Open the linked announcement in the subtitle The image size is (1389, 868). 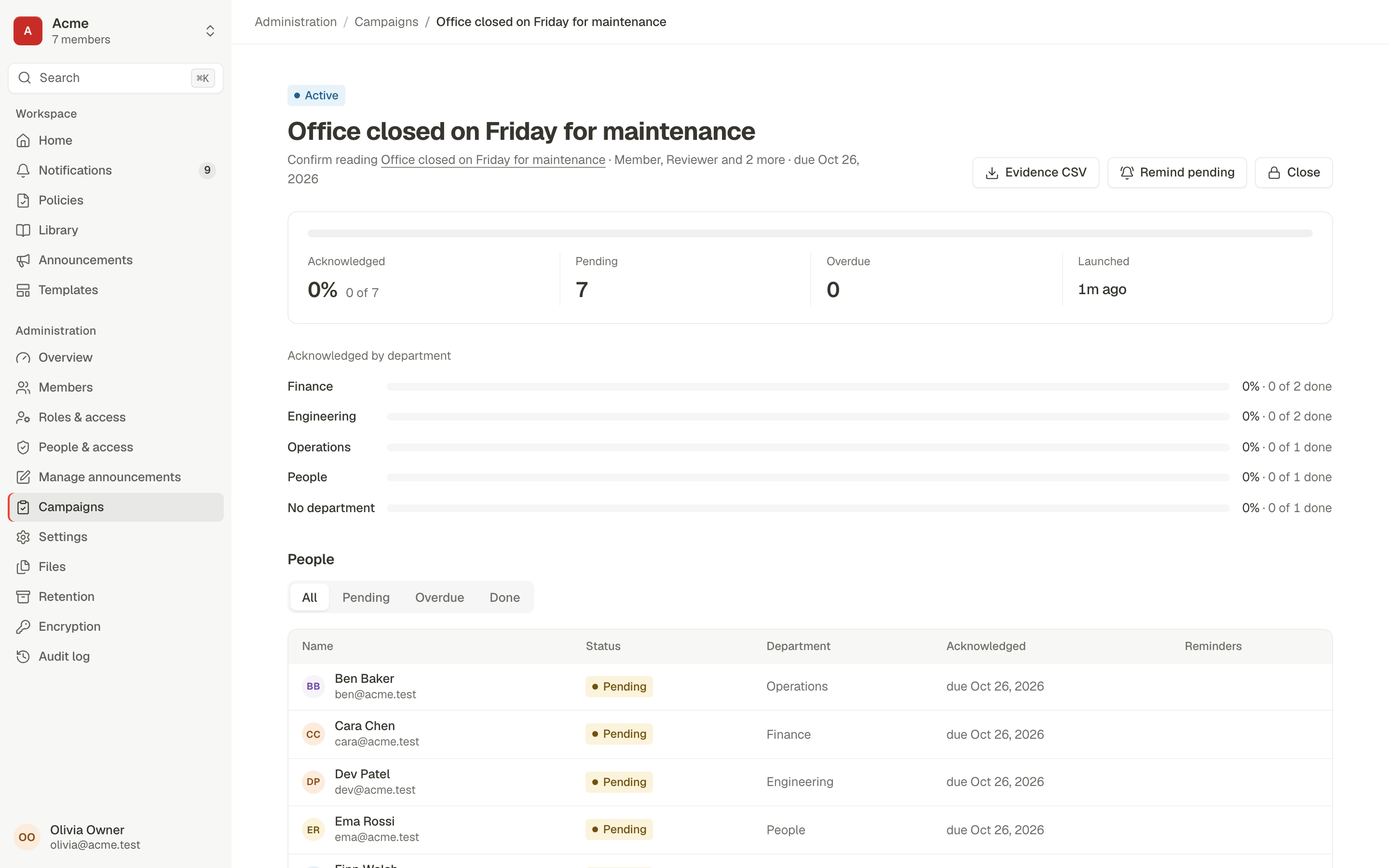tap(493, 160)
